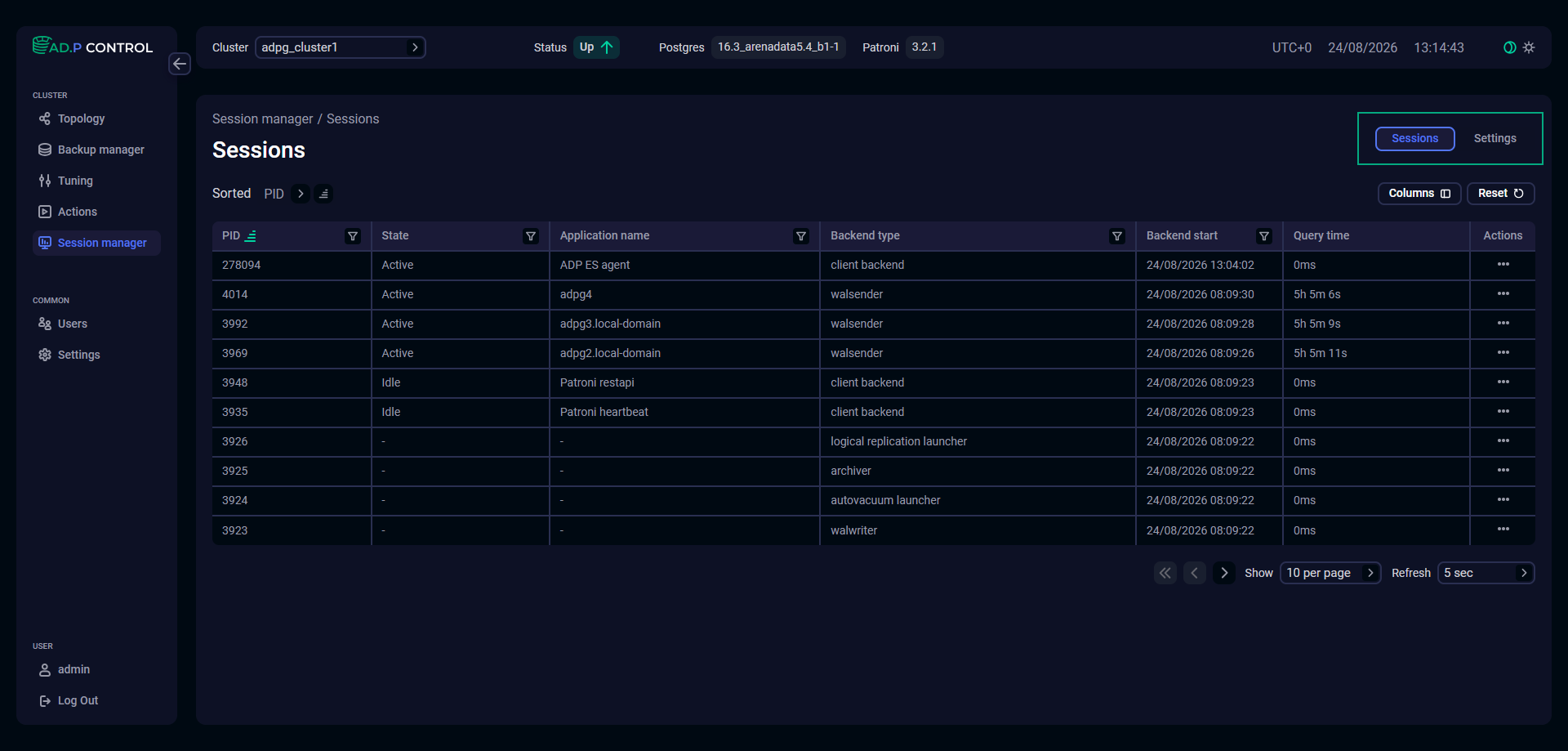Screen dimensions: 1568x751
Task: Select the walwriter backend type cell
Action: click(978, 530)
